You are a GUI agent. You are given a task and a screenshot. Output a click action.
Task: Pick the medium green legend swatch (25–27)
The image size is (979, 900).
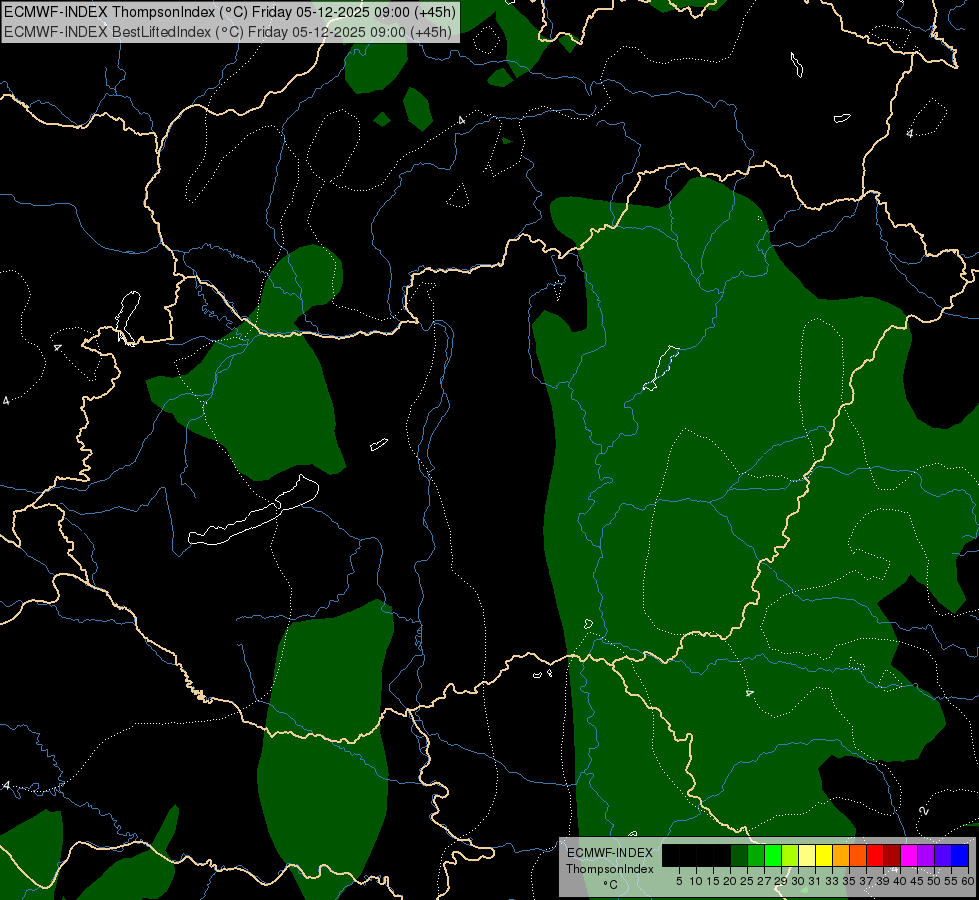point(756,855)
